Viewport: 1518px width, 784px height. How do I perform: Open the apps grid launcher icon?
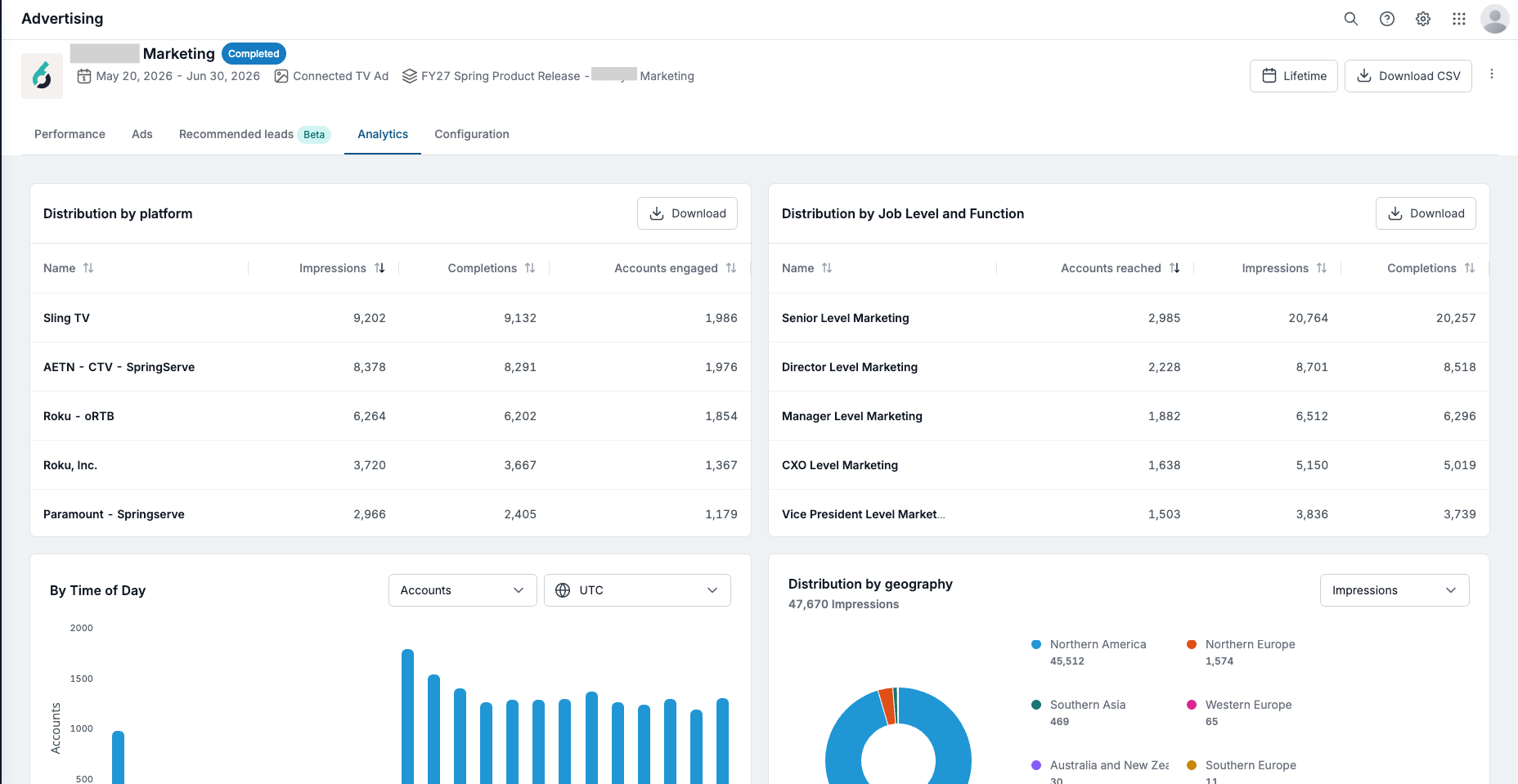1459,19
